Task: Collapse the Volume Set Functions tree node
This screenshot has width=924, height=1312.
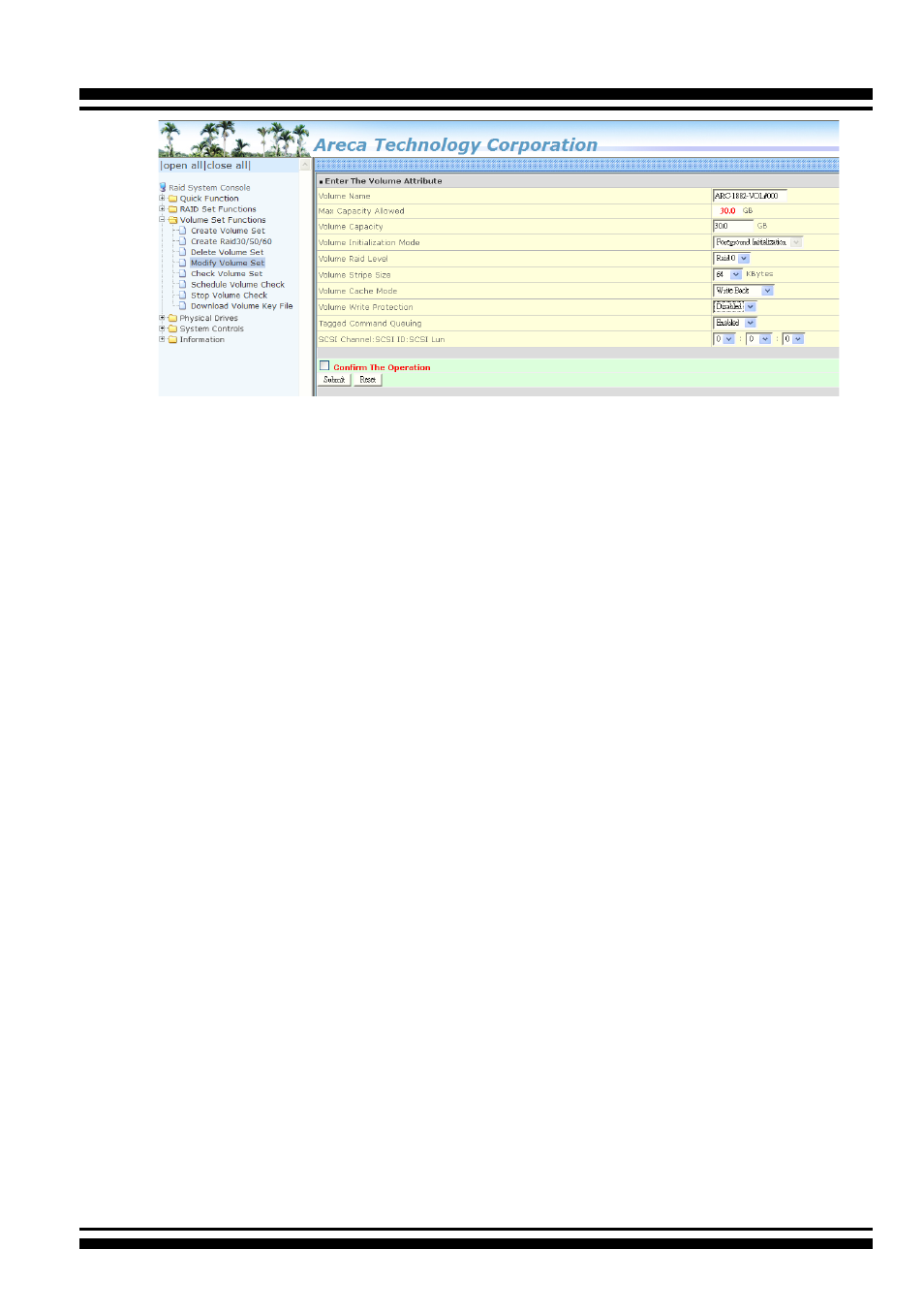Action: pyautogui.click(x=162, y=220)
